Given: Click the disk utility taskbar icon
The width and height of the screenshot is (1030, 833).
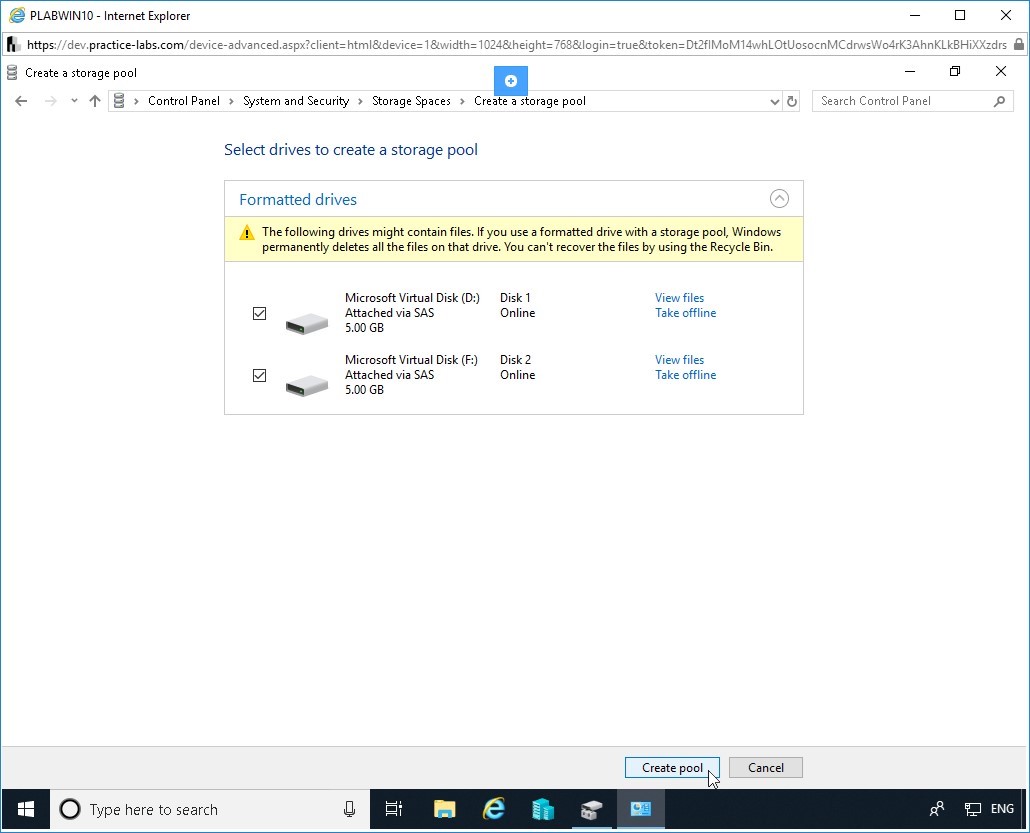Looking at the screenshot, I should 591,809.
